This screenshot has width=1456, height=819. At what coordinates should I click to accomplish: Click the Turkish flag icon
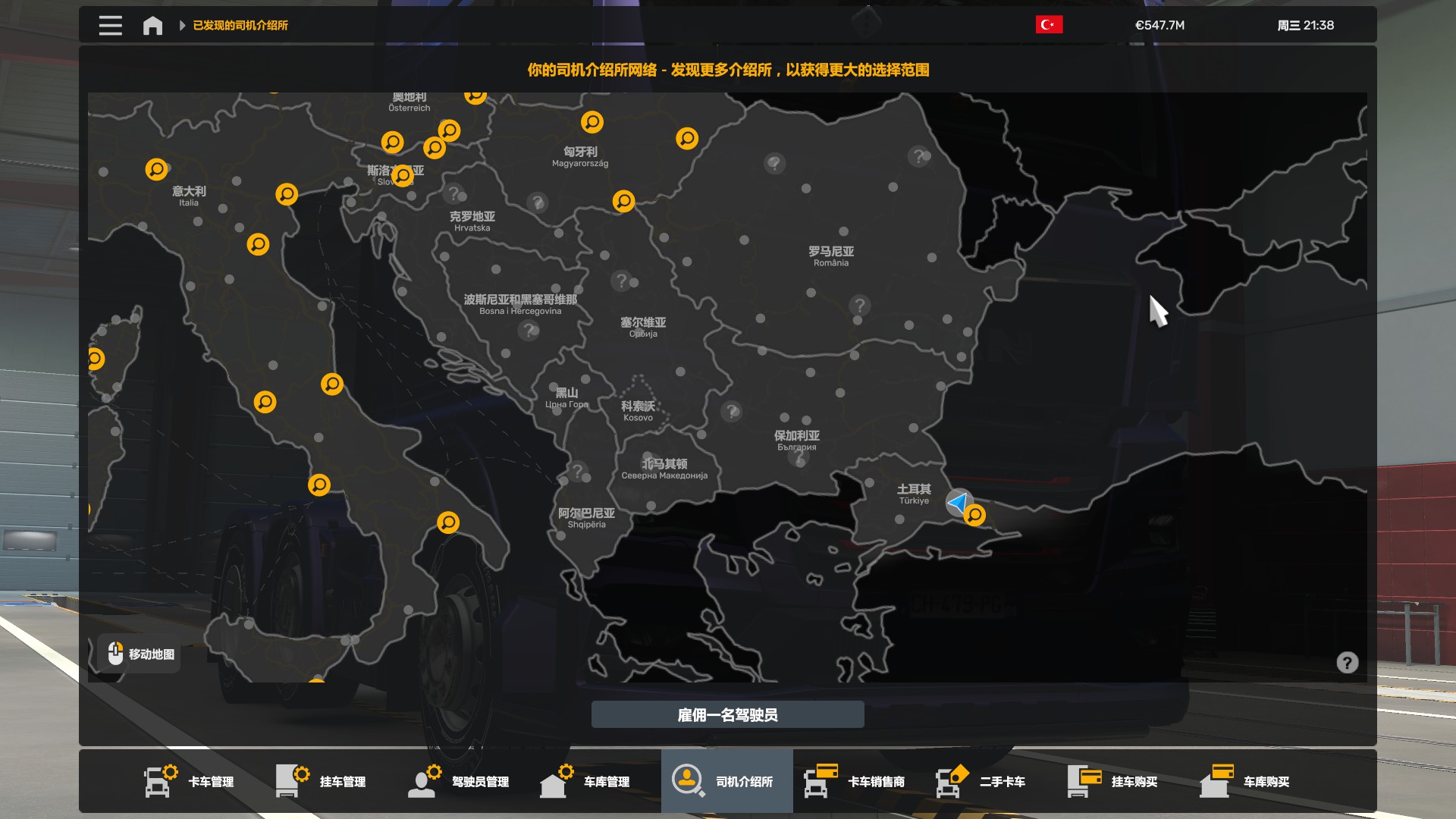tap(1049, 25)
